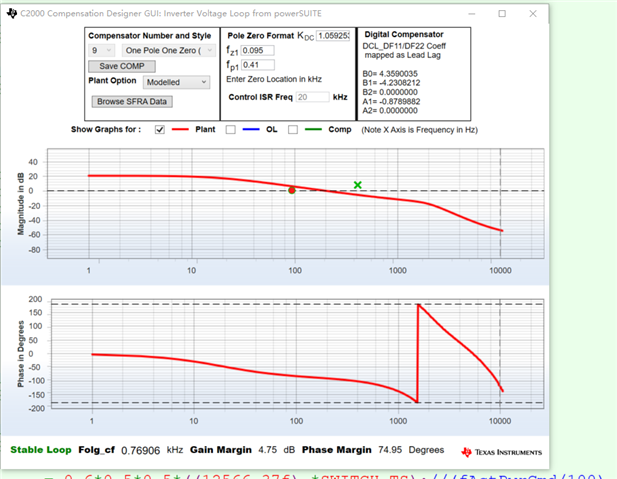Click the Browse SFRA Data button
This screenshot has width=617, height=479.
[132, 102]
